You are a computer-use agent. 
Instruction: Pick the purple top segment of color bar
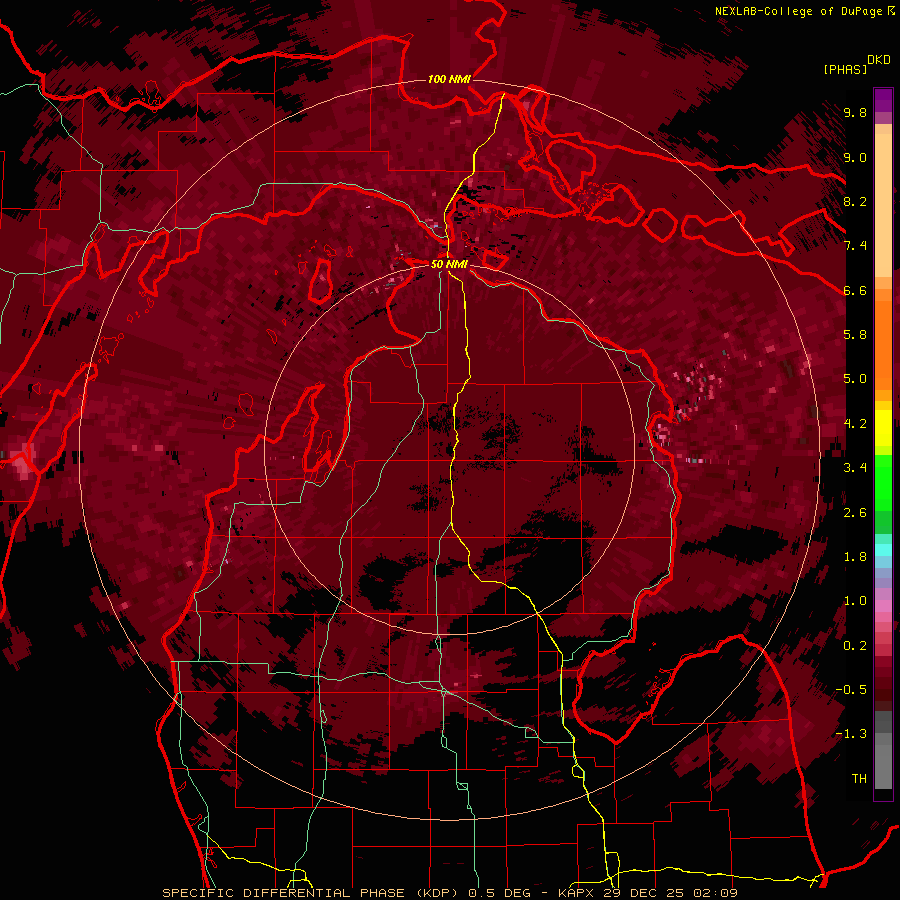883,101
